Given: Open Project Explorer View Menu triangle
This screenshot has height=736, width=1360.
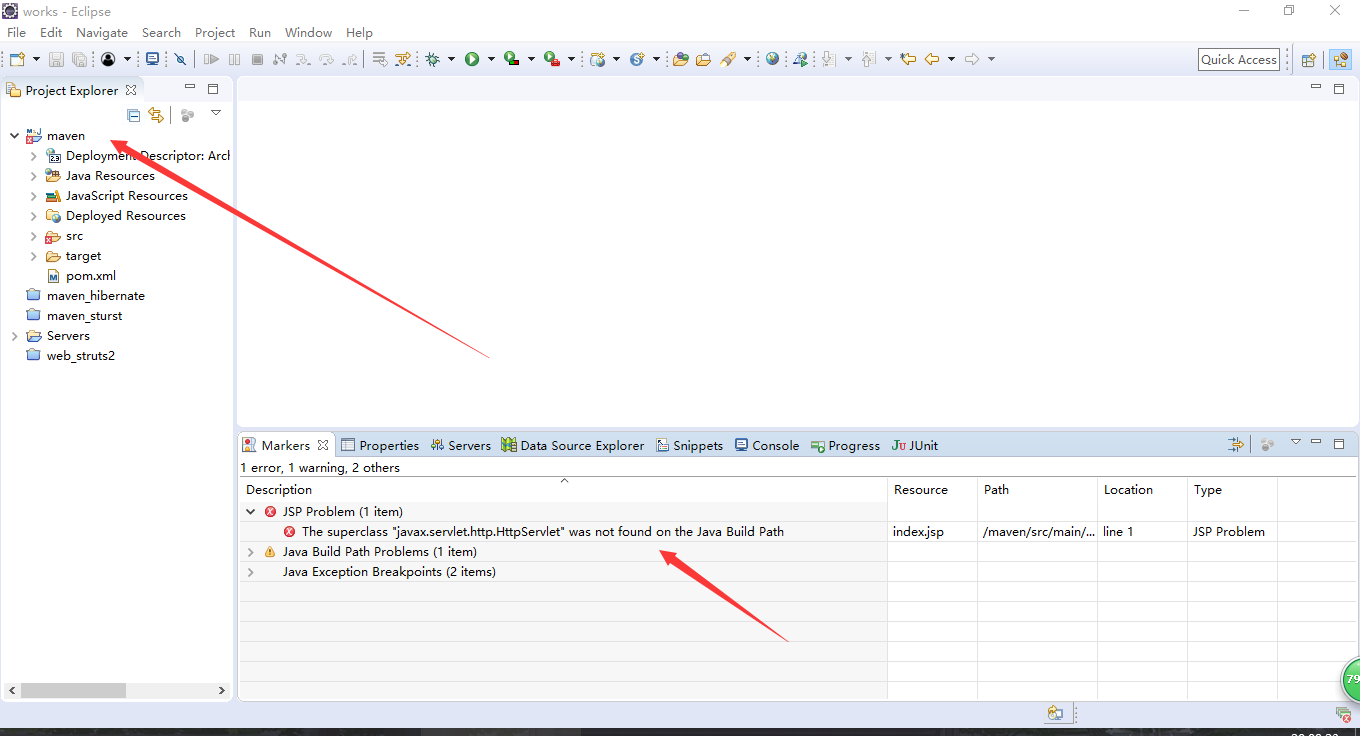Looking at the screenshot, I should (216, 113).
